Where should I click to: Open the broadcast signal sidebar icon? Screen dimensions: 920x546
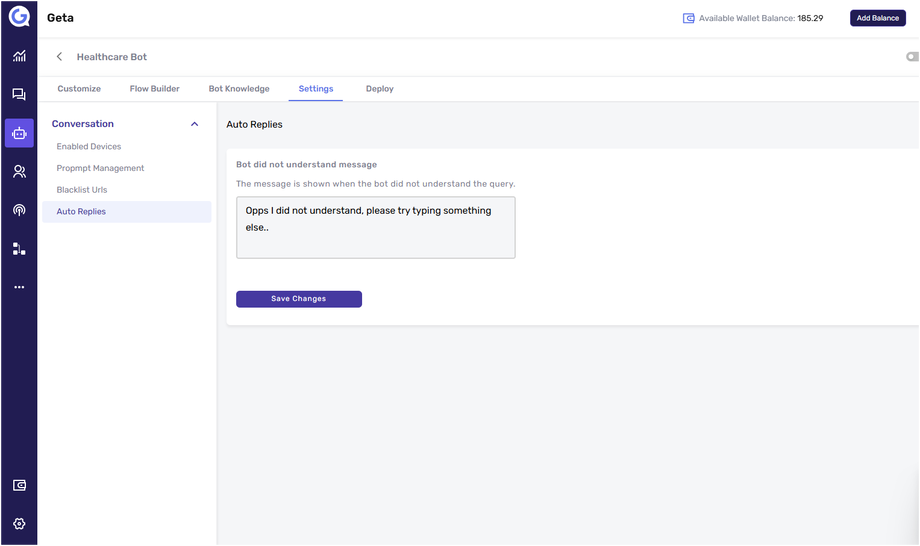pos(19,210)
